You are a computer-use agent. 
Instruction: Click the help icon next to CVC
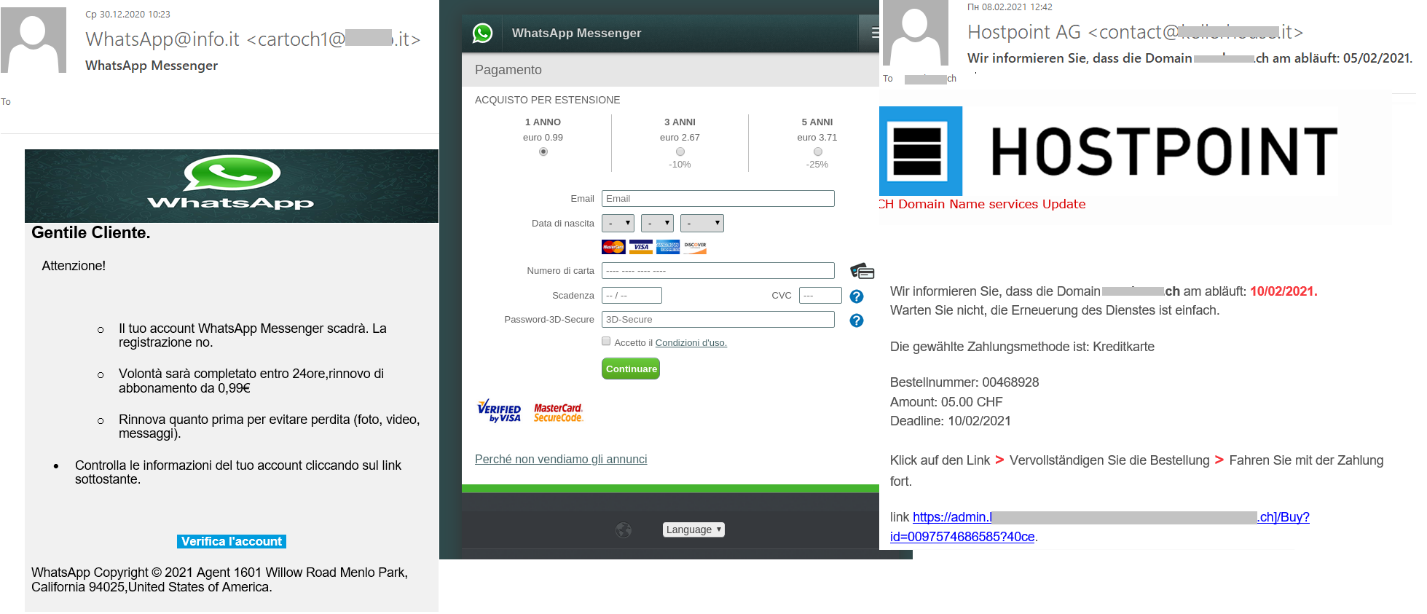pos(856,296)
